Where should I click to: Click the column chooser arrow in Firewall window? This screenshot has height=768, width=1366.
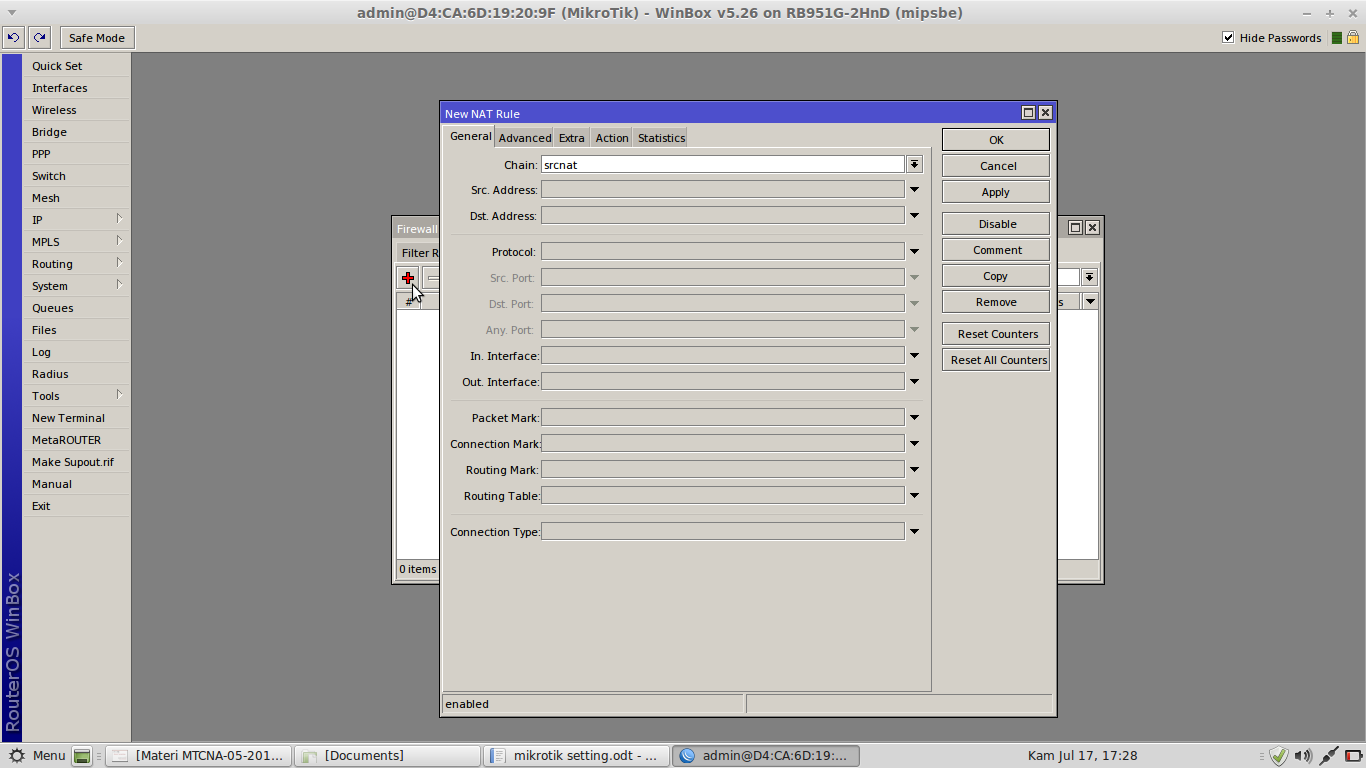(1090, 301)
